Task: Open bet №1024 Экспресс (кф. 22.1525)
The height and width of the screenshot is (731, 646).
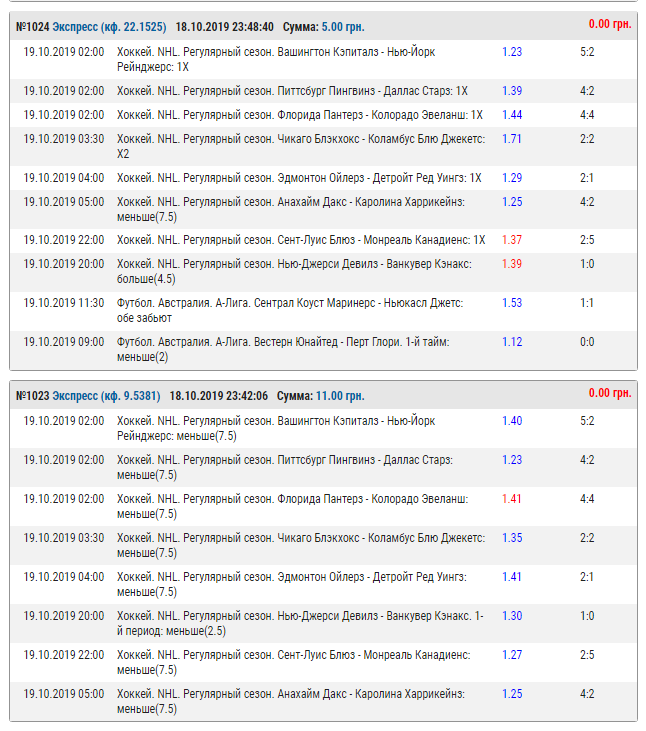Action: 91,27
